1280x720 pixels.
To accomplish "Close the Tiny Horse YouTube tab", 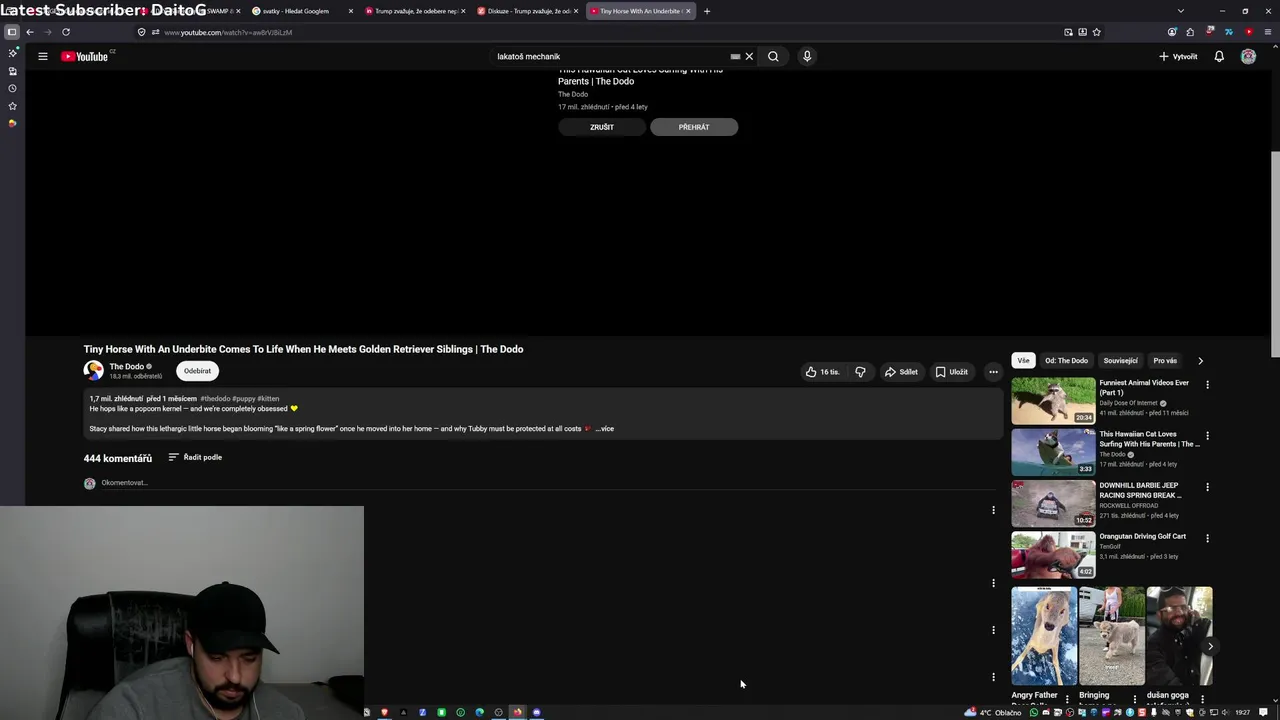I will pyautogui.click(x=688, y=11).
